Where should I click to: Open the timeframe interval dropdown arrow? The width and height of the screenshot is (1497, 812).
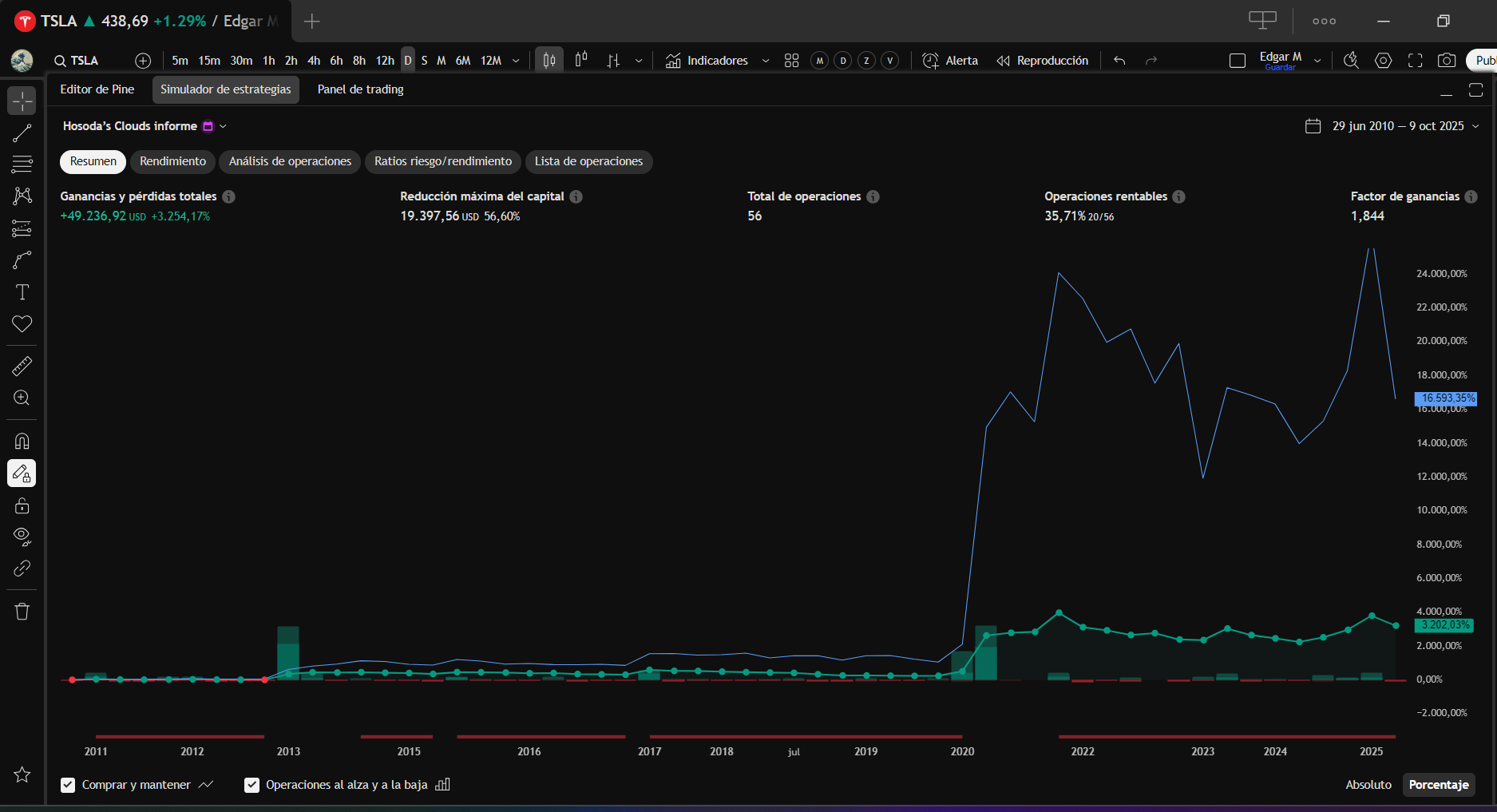pos(516,61)
